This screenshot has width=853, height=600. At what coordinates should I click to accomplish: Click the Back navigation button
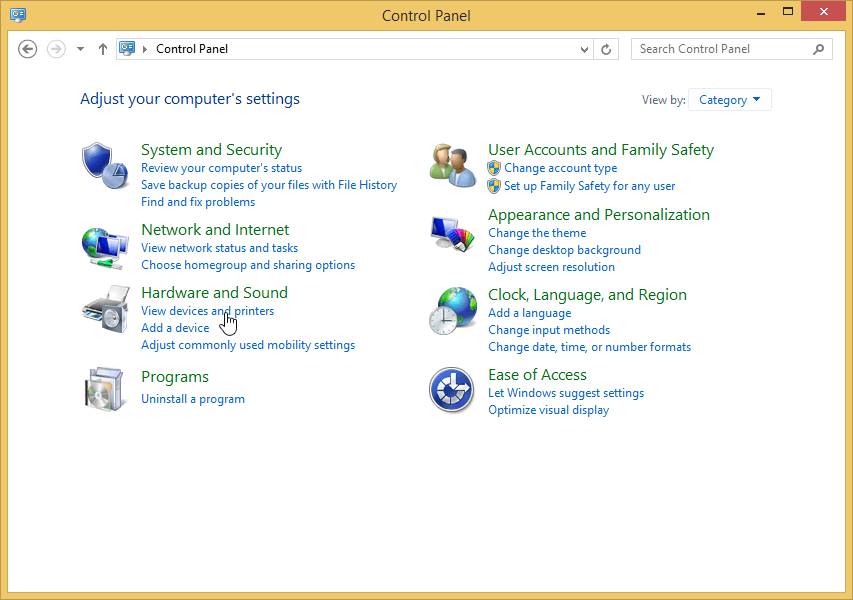28,49
